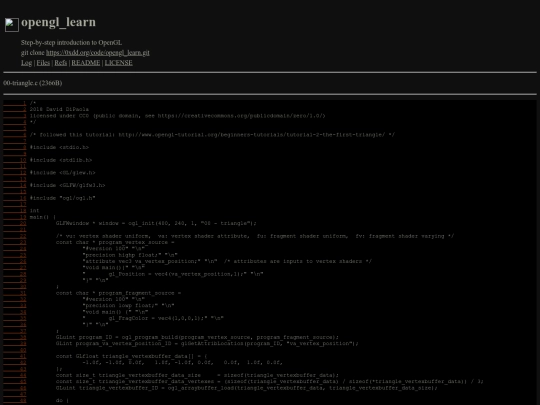Click the 'triangle_vertexbuffer_data_size' declaration line
Viewport: 540px width, 405px height.
[197, 375]
